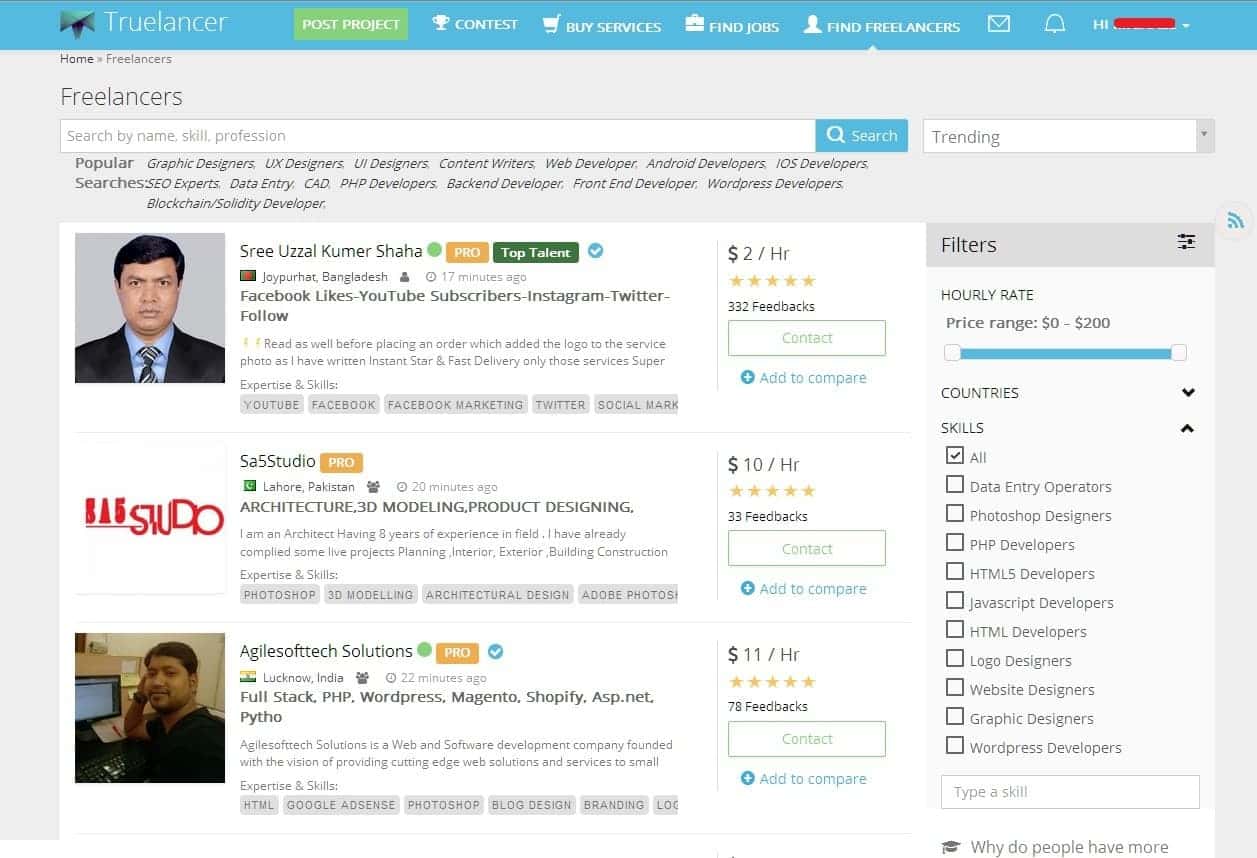
Task: Open Blockchain/Solidity Developer popular search
Action: pos(236,203)
